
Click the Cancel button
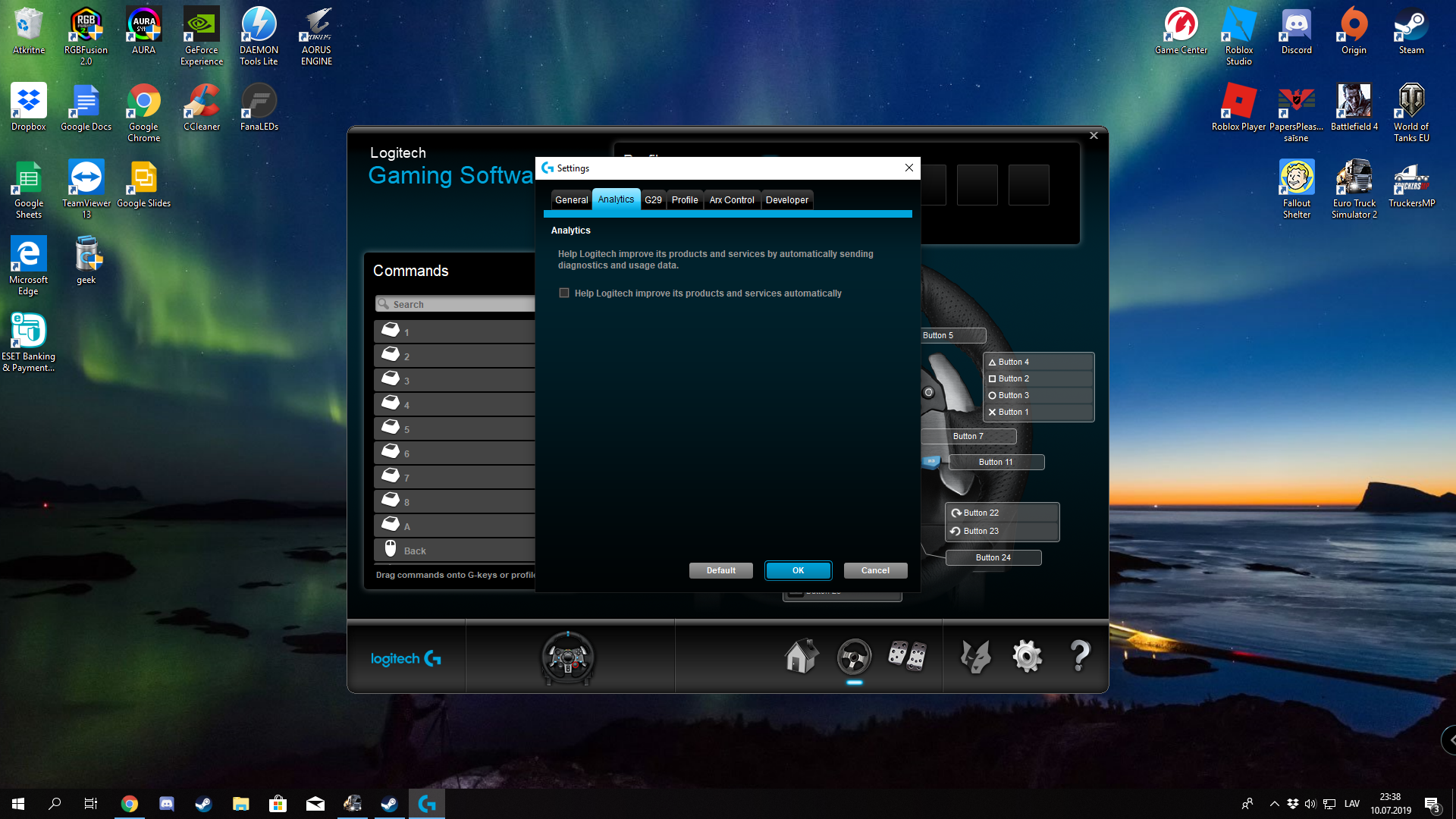click(875, 570)
